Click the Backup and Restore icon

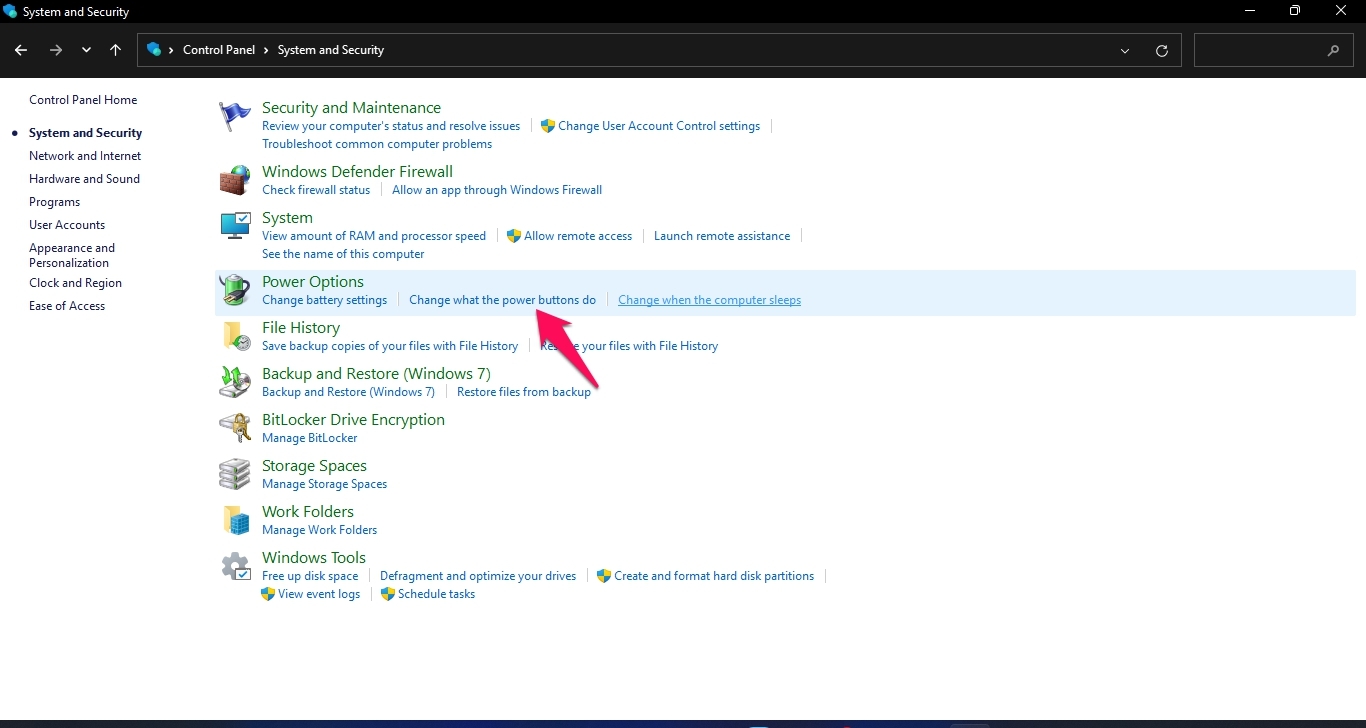pos(235,382)
